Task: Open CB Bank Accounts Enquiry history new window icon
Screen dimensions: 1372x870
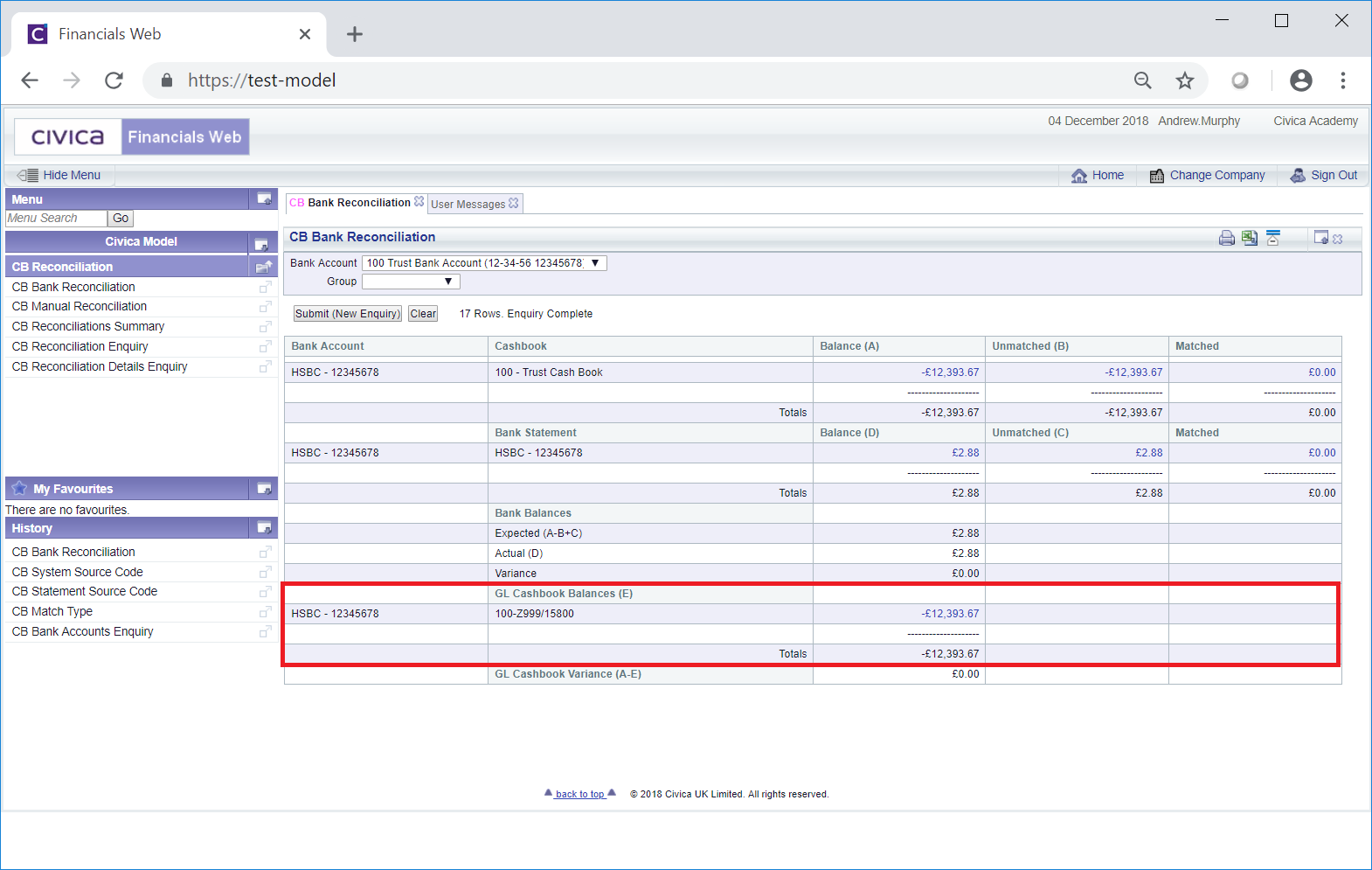Action: [x=266, y=631]
